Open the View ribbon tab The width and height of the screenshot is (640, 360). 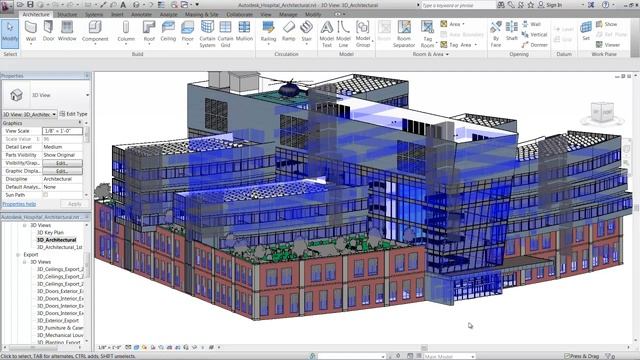tap(266, 14)
